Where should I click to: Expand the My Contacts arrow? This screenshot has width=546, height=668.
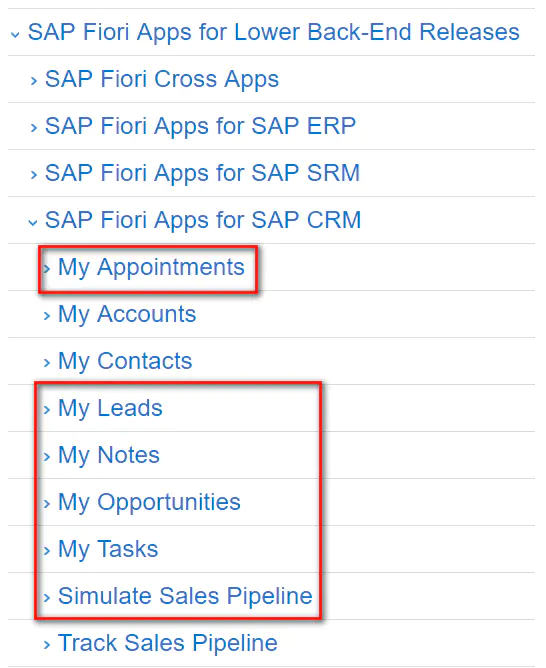click(47, 363)
